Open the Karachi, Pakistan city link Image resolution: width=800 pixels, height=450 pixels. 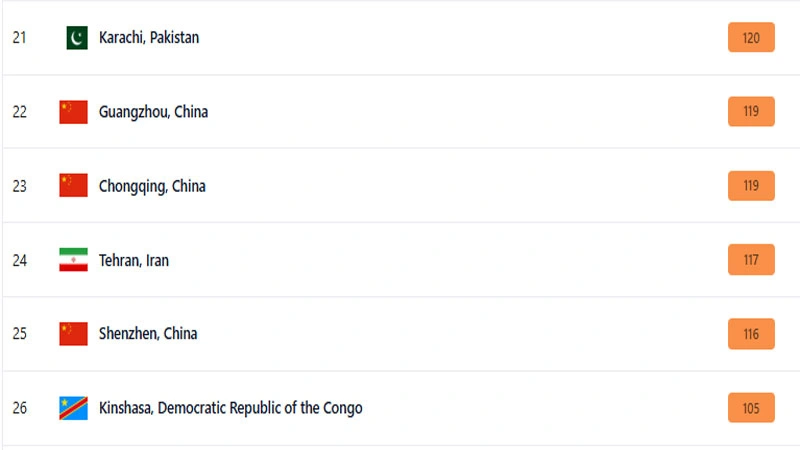pyautogui.click(x=149, y=38)
